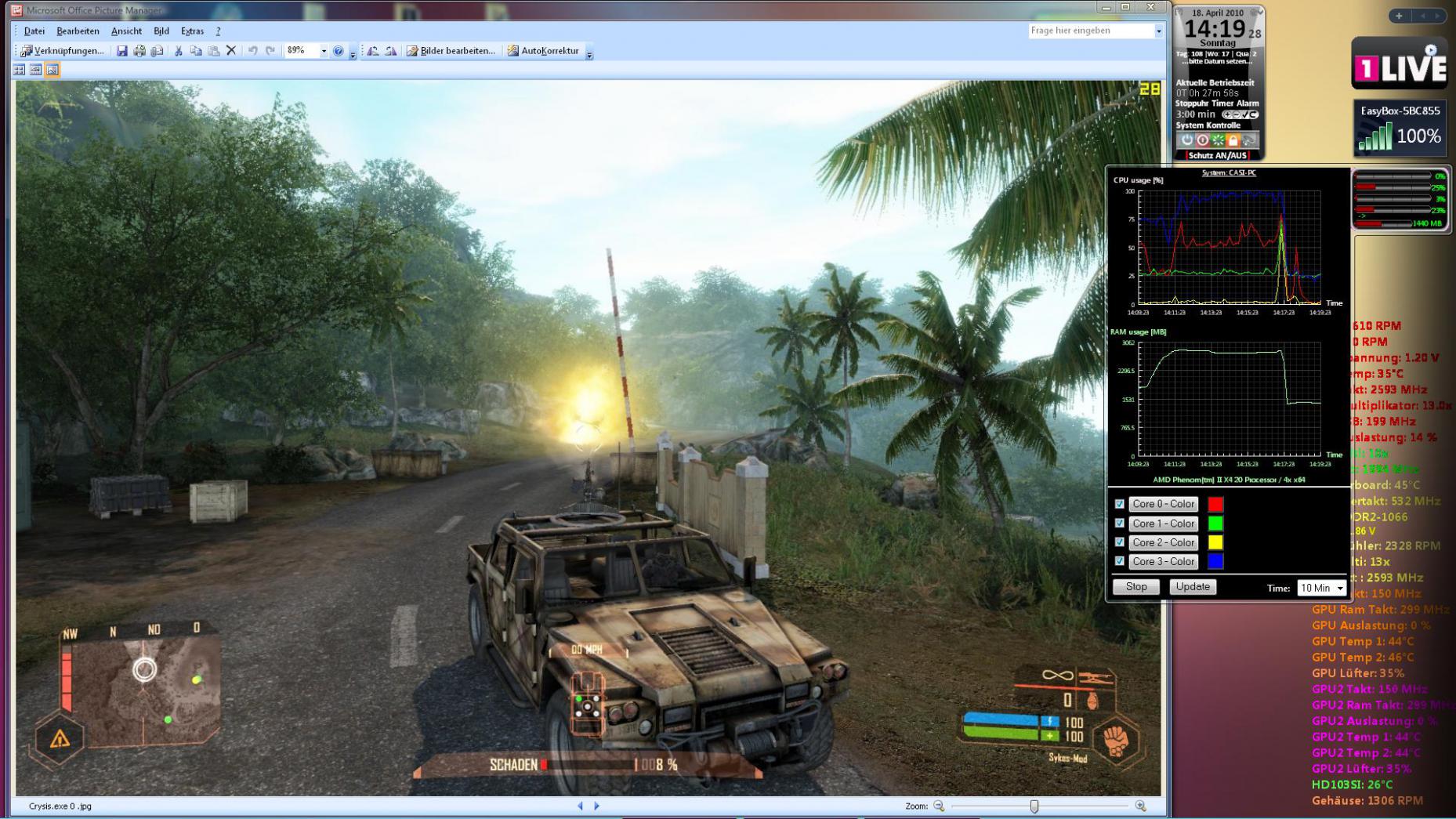This screenshot has height=819, width=1456.
Task: Click the Stop button in CPU monitor
Action: click(1136, 587)
